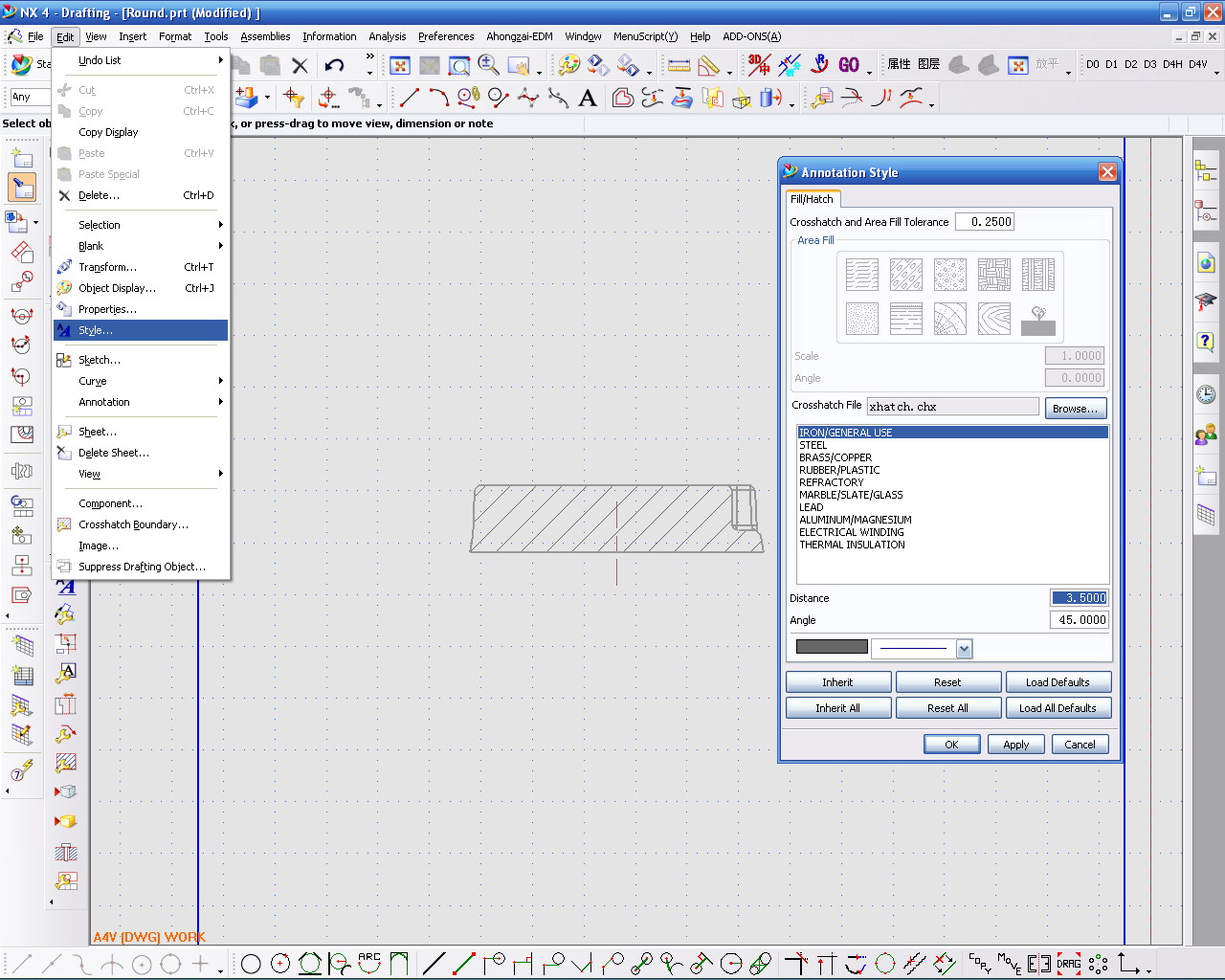Viewport: 1225px width, 980px height.
Task: Click the Reset All button
Action: point(947,708)
